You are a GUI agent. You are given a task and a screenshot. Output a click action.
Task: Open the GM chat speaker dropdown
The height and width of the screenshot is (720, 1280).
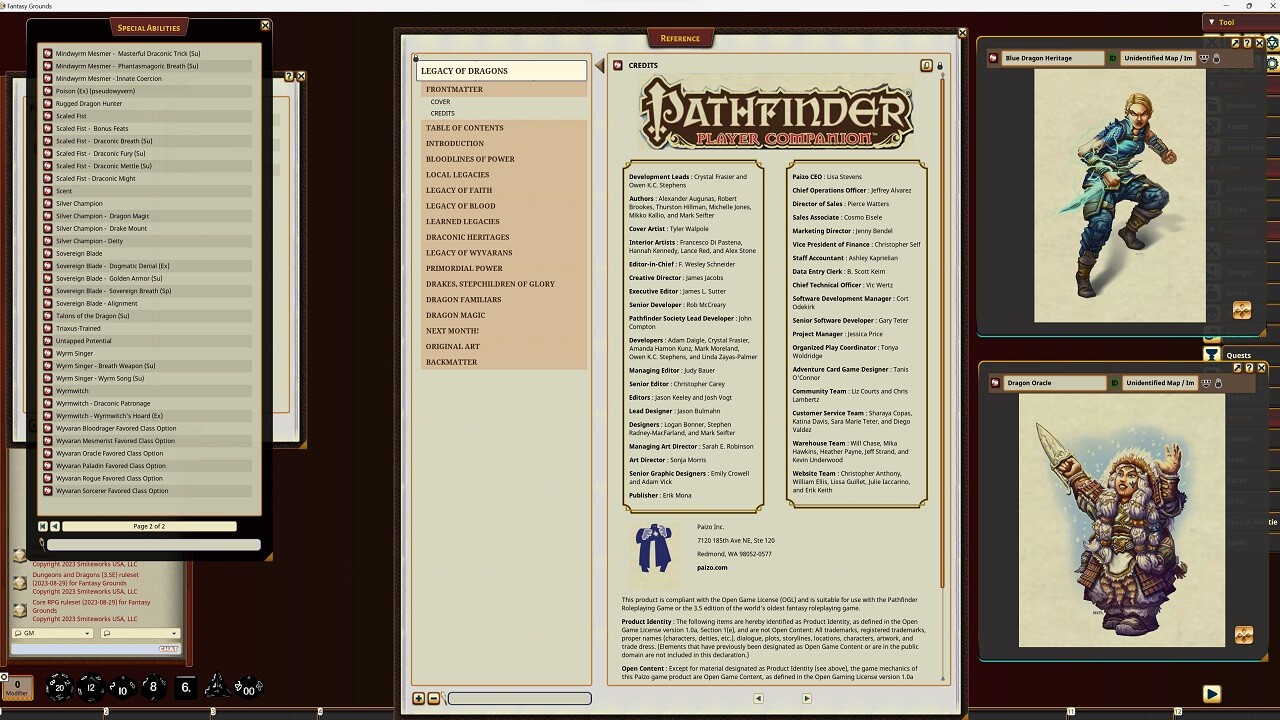(52, 633)
